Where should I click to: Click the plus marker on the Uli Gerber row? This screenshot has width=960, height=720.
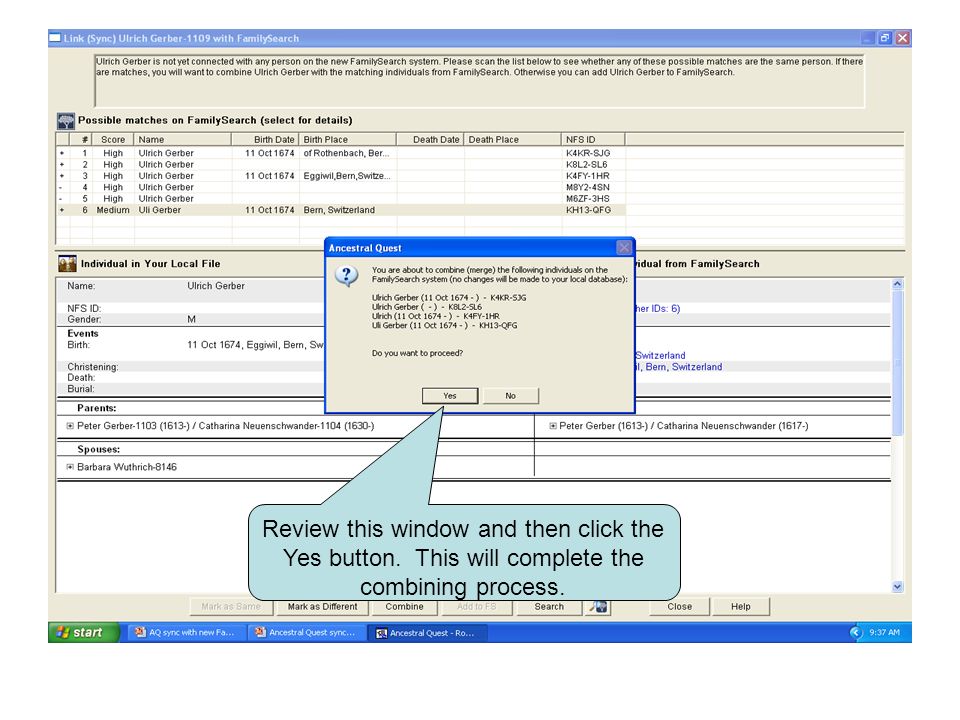click(62, 210)
